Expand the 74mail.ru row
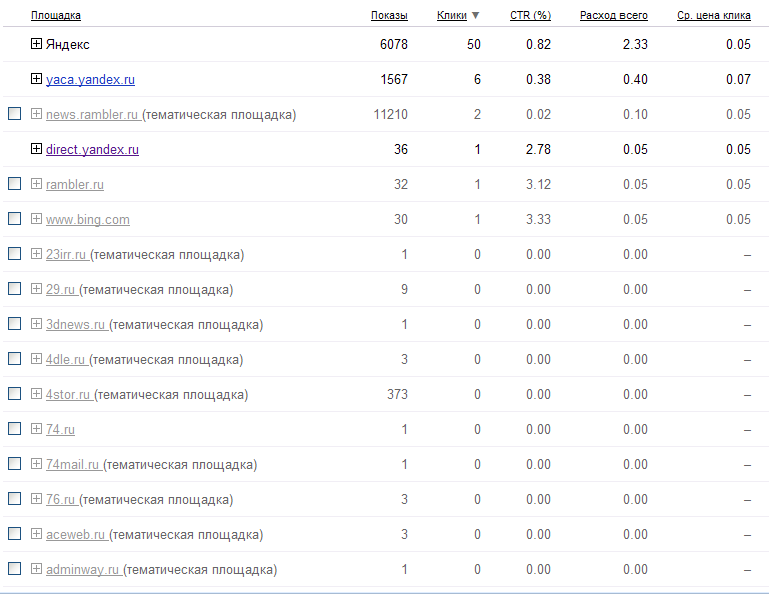The height and width of the screenshot is (595, 769). pyautogui.click(x=36, y=464)
